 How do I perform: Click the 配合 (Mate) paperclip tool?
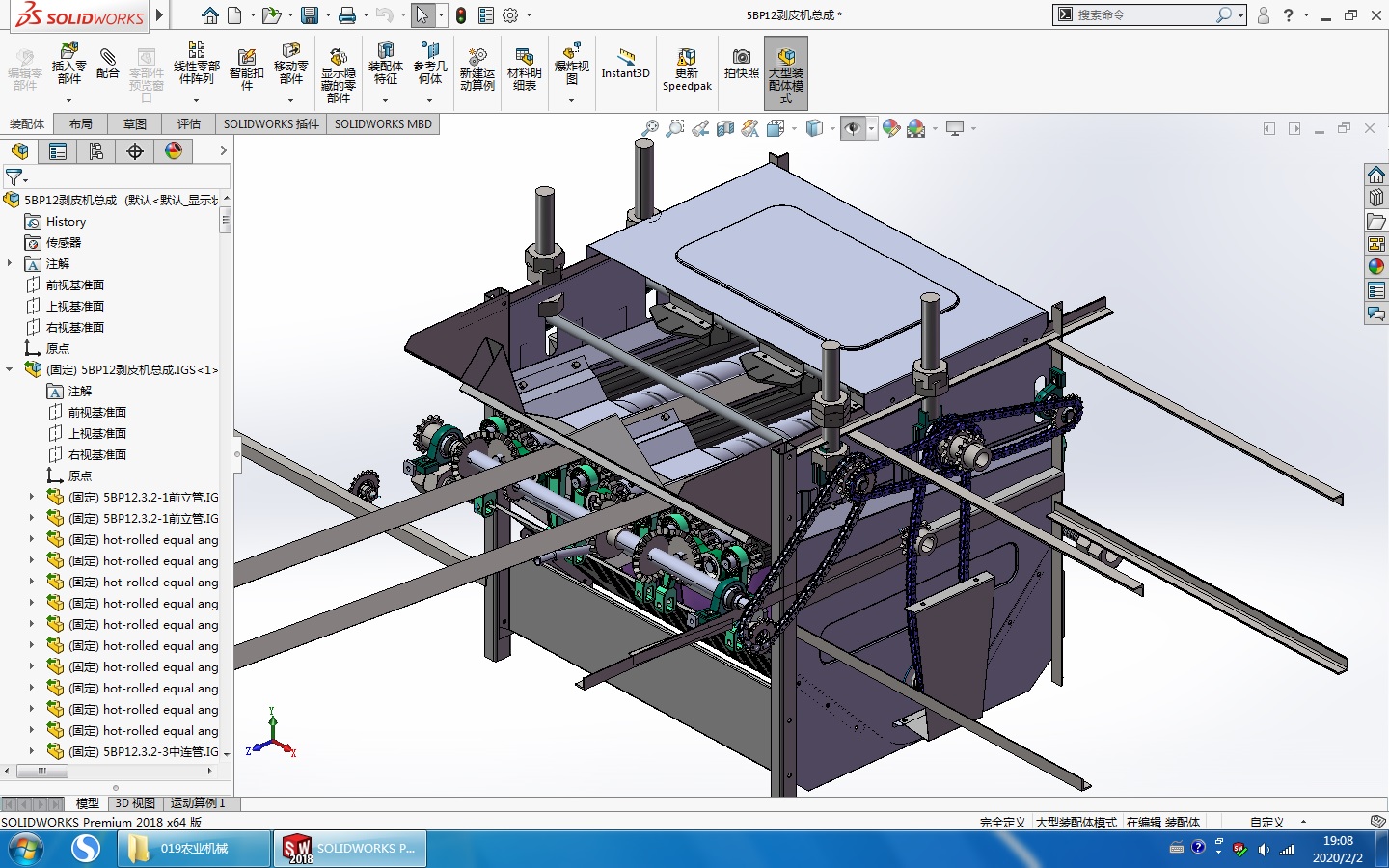108,64
